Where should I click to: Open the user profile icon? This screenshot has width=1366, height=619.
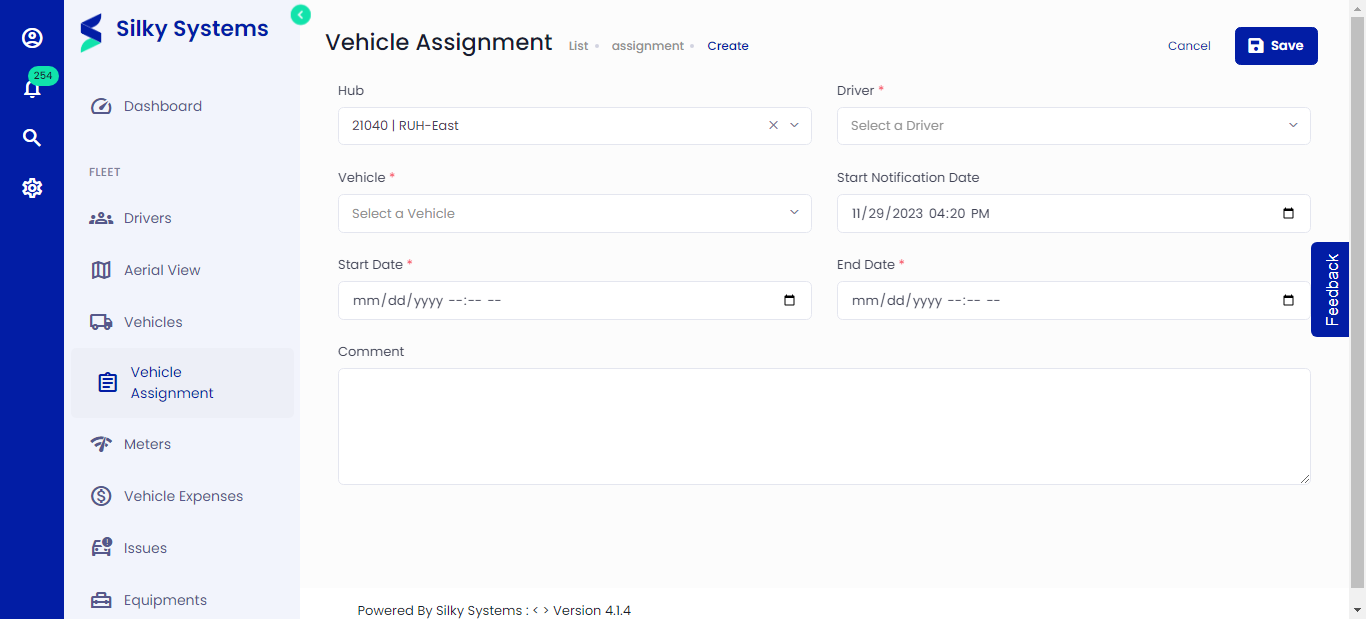[x=32, y=38]
